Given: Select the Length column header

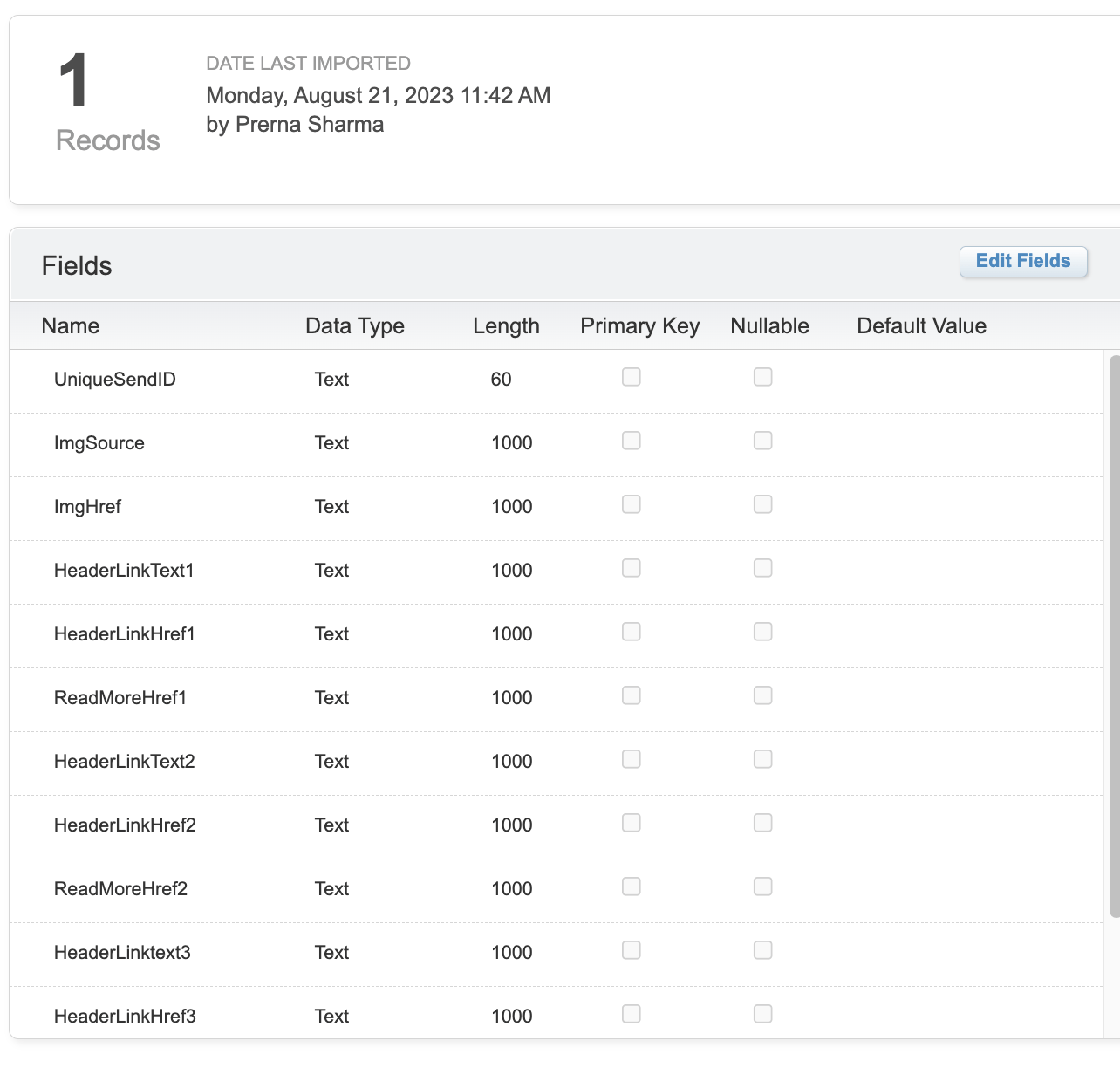Looking at the screenshot, I should point(506,325).
